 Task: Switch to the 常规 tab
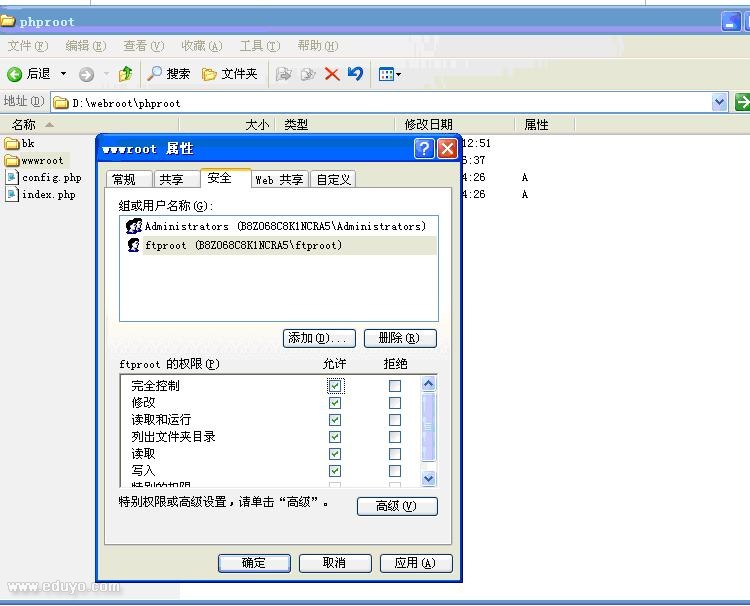(124, 180)
